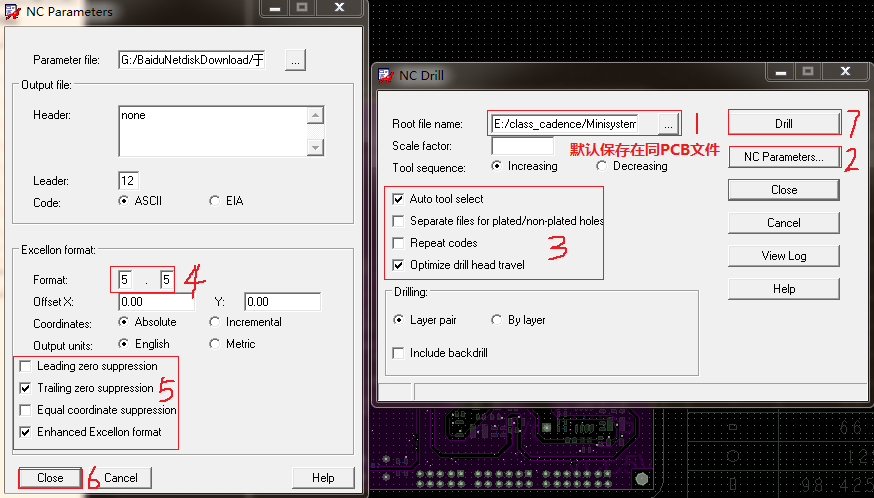Enable Leading zero suppression checkbox
Screen dimensions: 874x498
coord(25,367)
